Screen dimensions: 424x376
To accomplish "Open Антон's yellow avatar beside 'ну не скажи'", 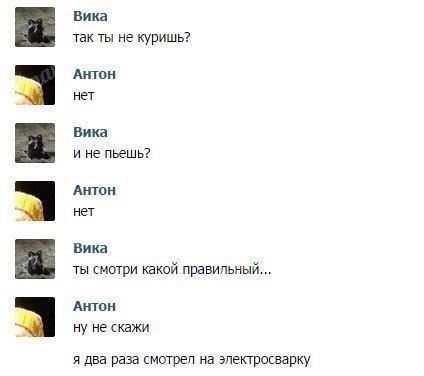I will point(35,317).
